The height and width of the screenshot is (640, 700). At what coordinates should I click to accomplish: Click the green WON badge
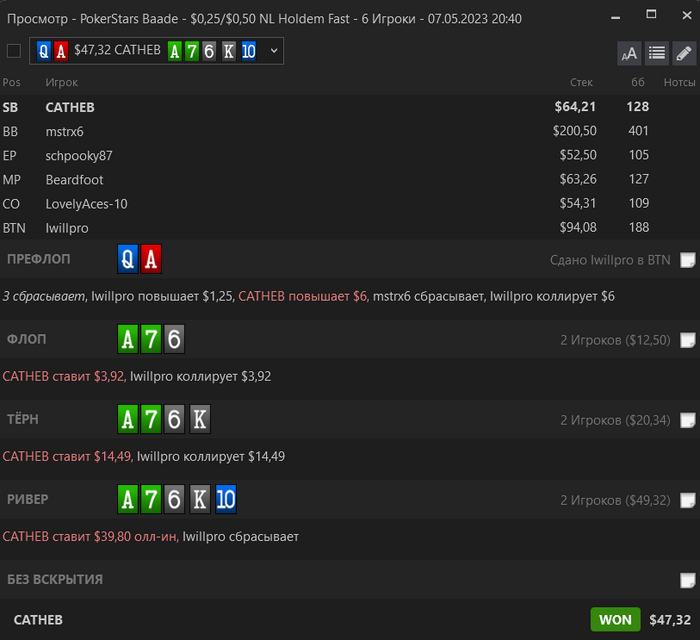(x=615, y=619)
